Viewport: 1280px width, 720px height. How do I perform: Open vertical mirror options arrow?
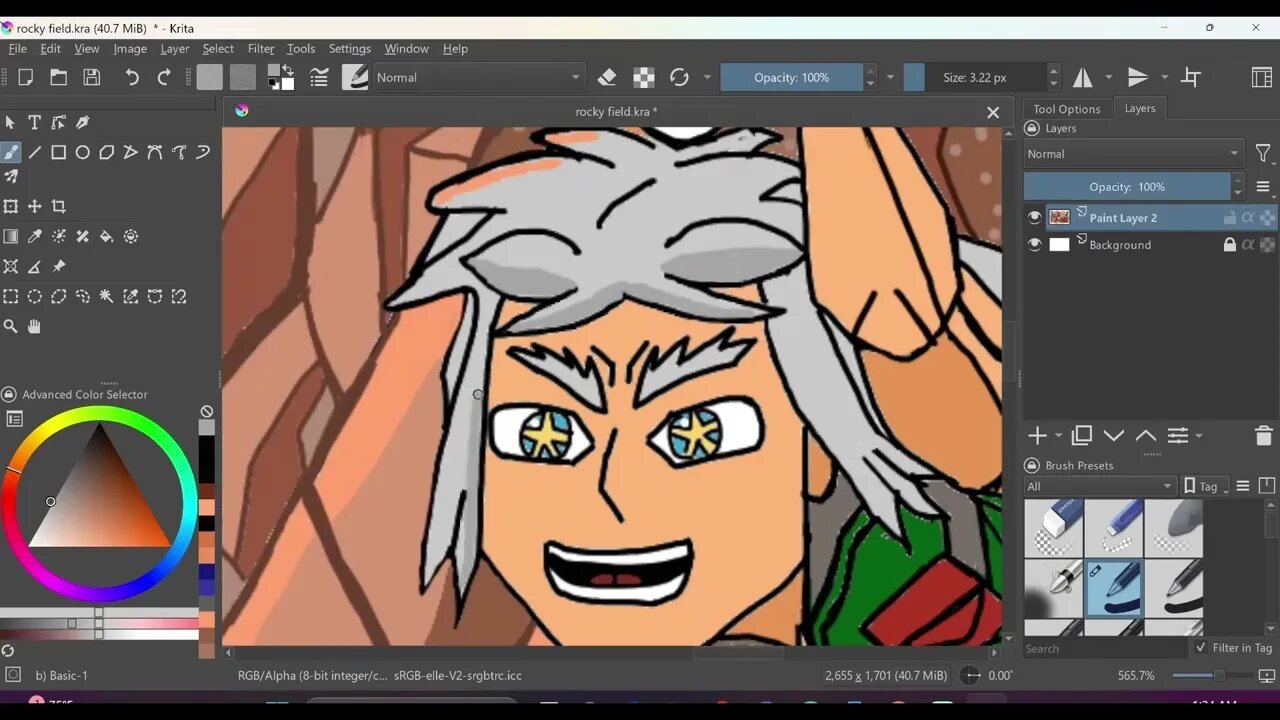click(1164, 77)
